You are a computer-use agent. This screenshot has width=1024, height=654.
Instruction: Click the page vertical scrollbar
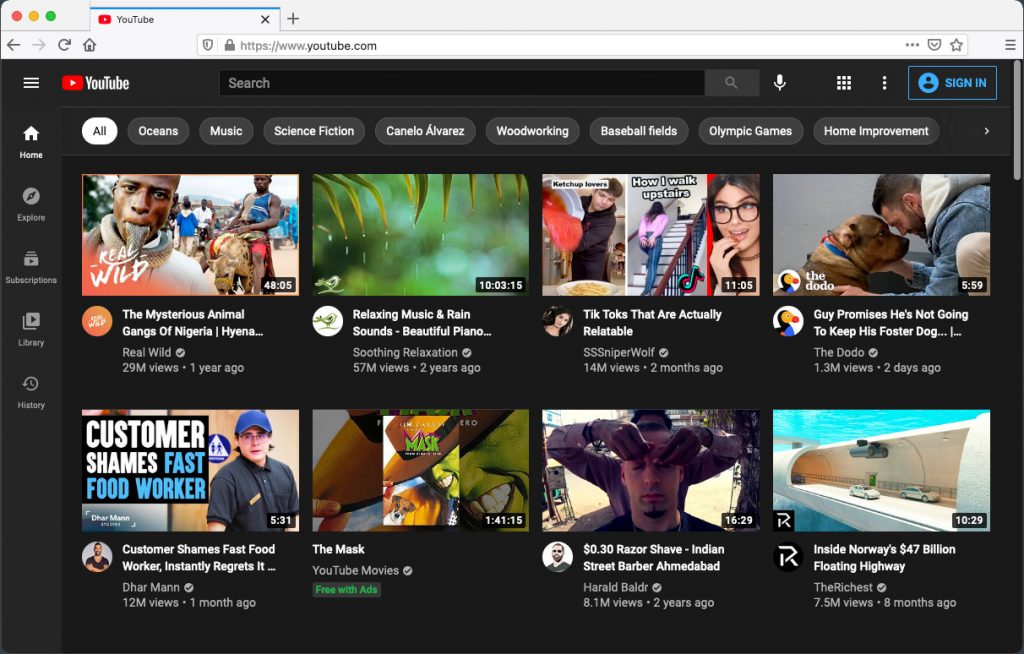[1017, 120]
